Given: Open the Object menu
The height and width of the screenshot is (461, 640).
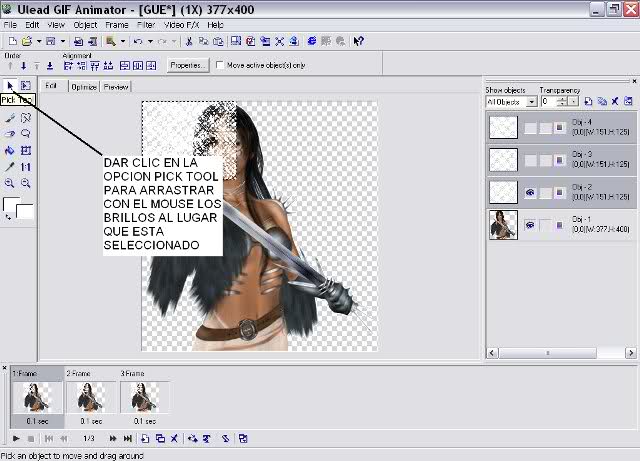Looking at the screenshot, I should [x=85, y=25].
